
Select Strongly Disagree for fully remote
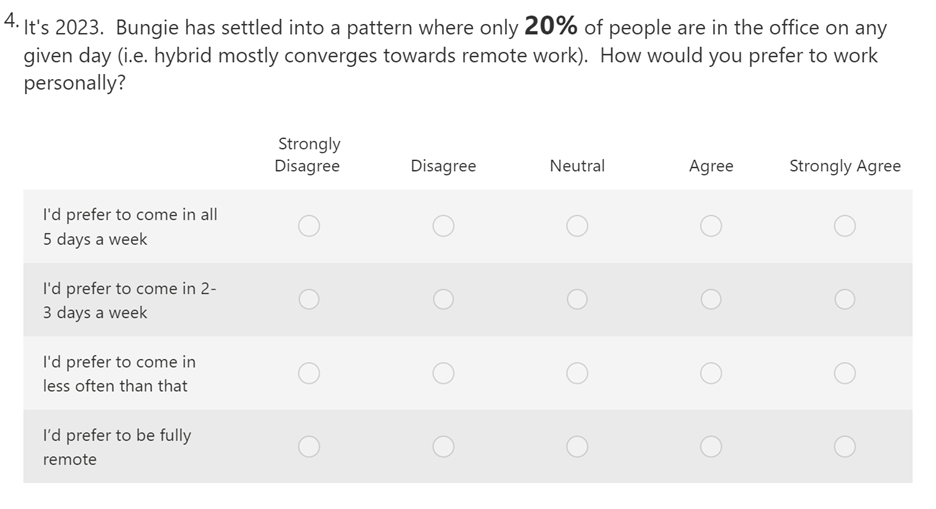point(309,446)
